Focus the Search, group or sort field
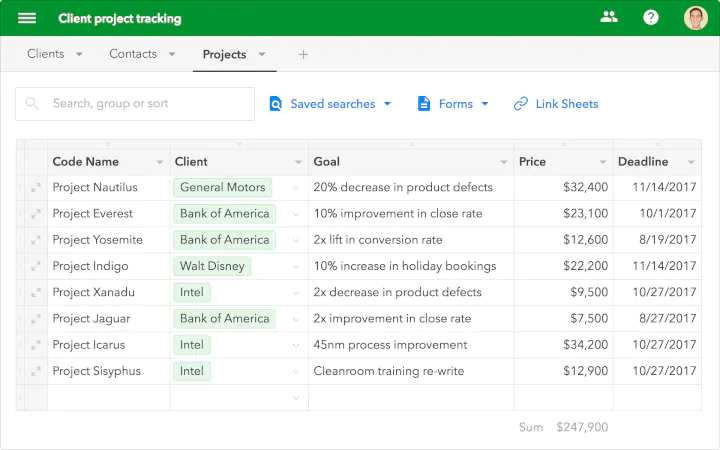This screenshot has height=450, width=720. pos(135,104)
